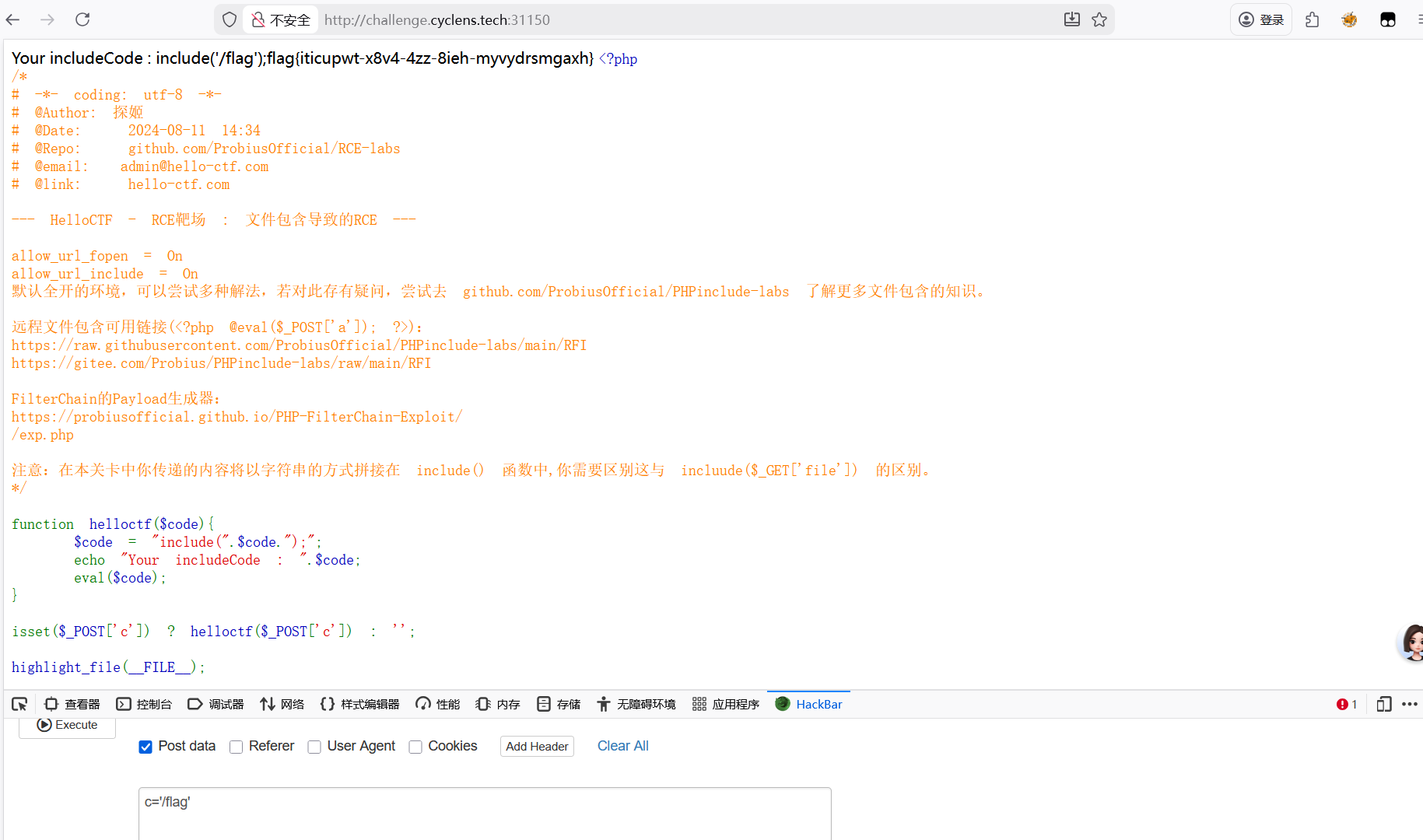
Task: Click the browser forward arrow
Action: tap(47, 19)
